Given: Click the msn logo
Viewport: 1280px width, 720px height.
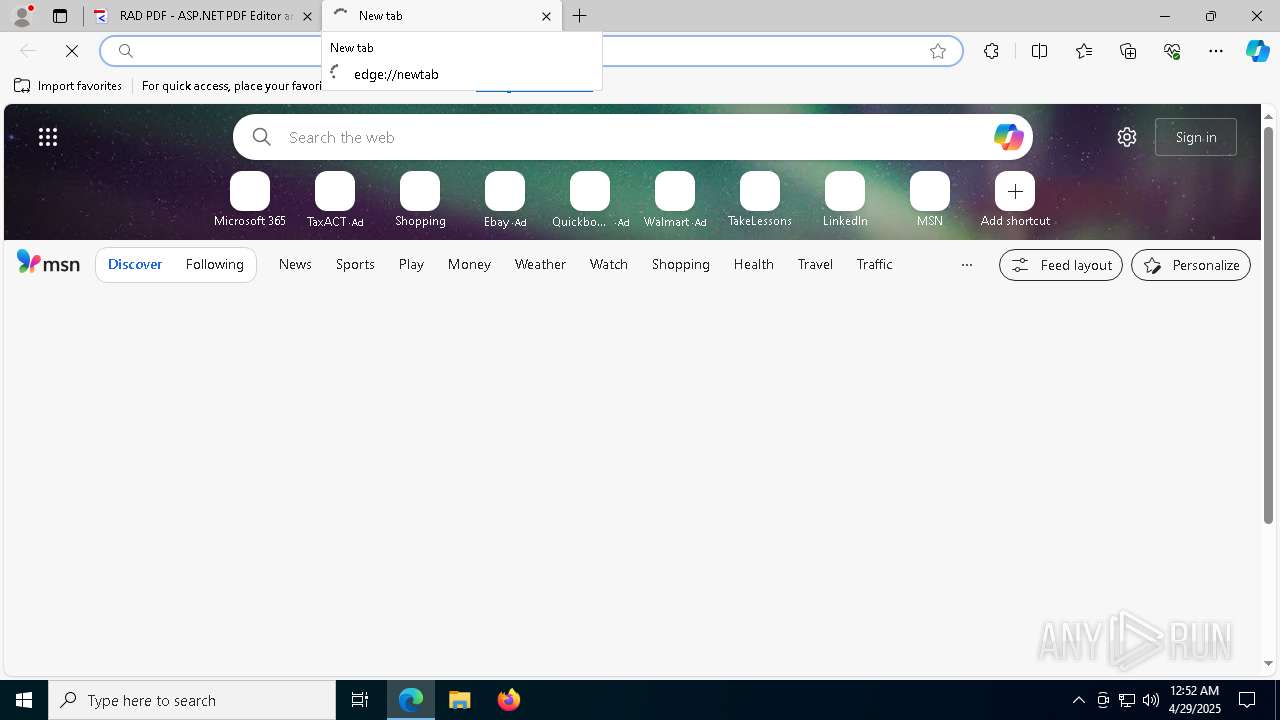Looking at the screenshot, I should pyautogui.click(x=48, y=263).
